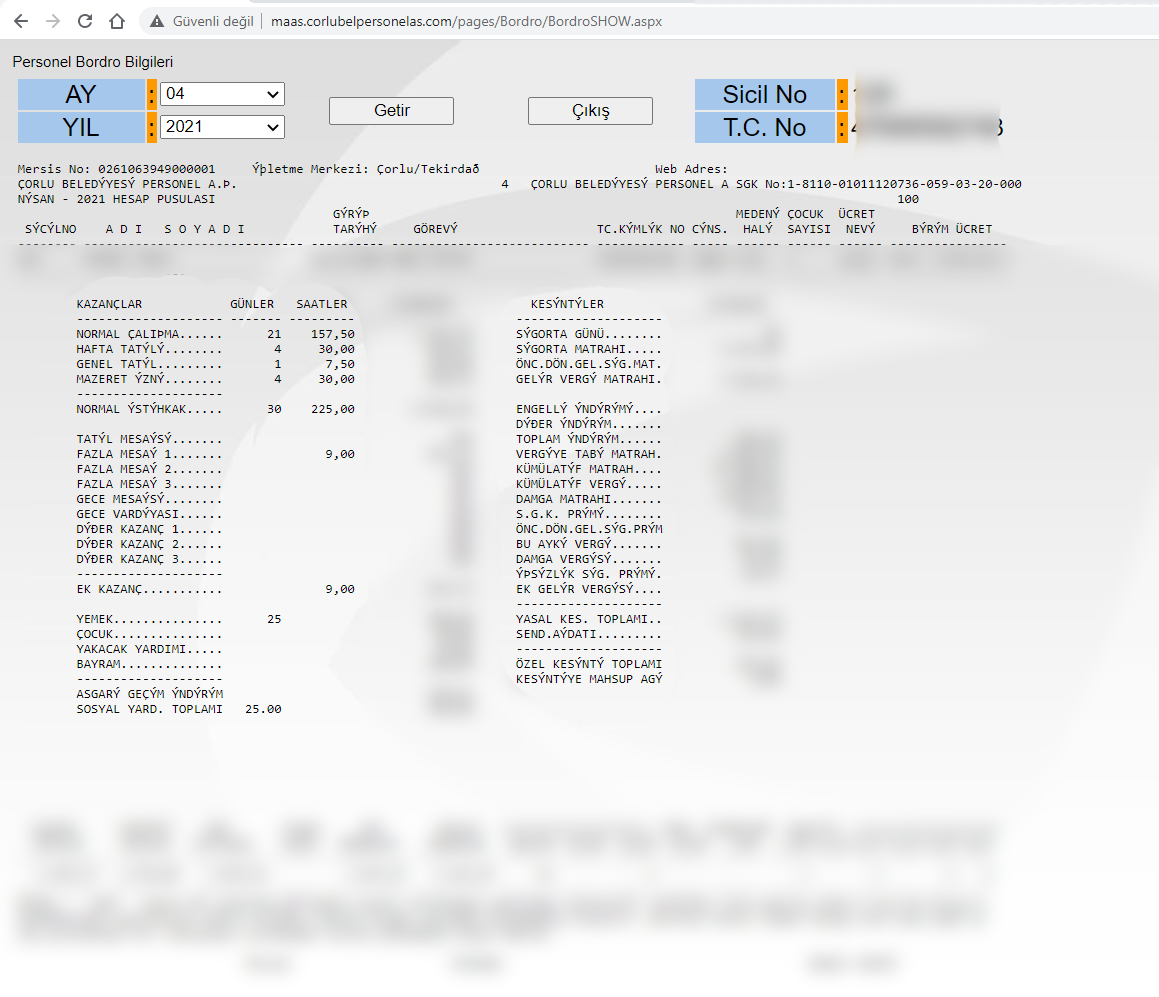
Task: Select the Sicil No label box
Action: click(x=764, y=95)
